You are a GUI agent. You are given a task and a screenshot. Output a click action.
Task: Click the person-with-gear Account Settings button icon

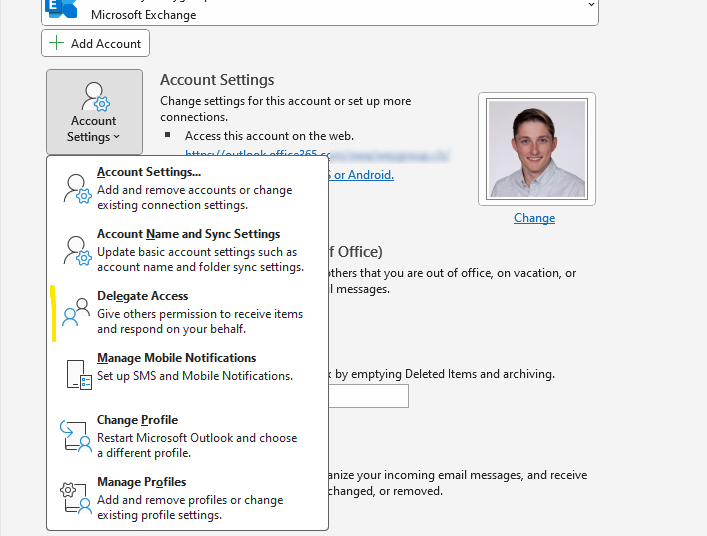click(94, 98)
